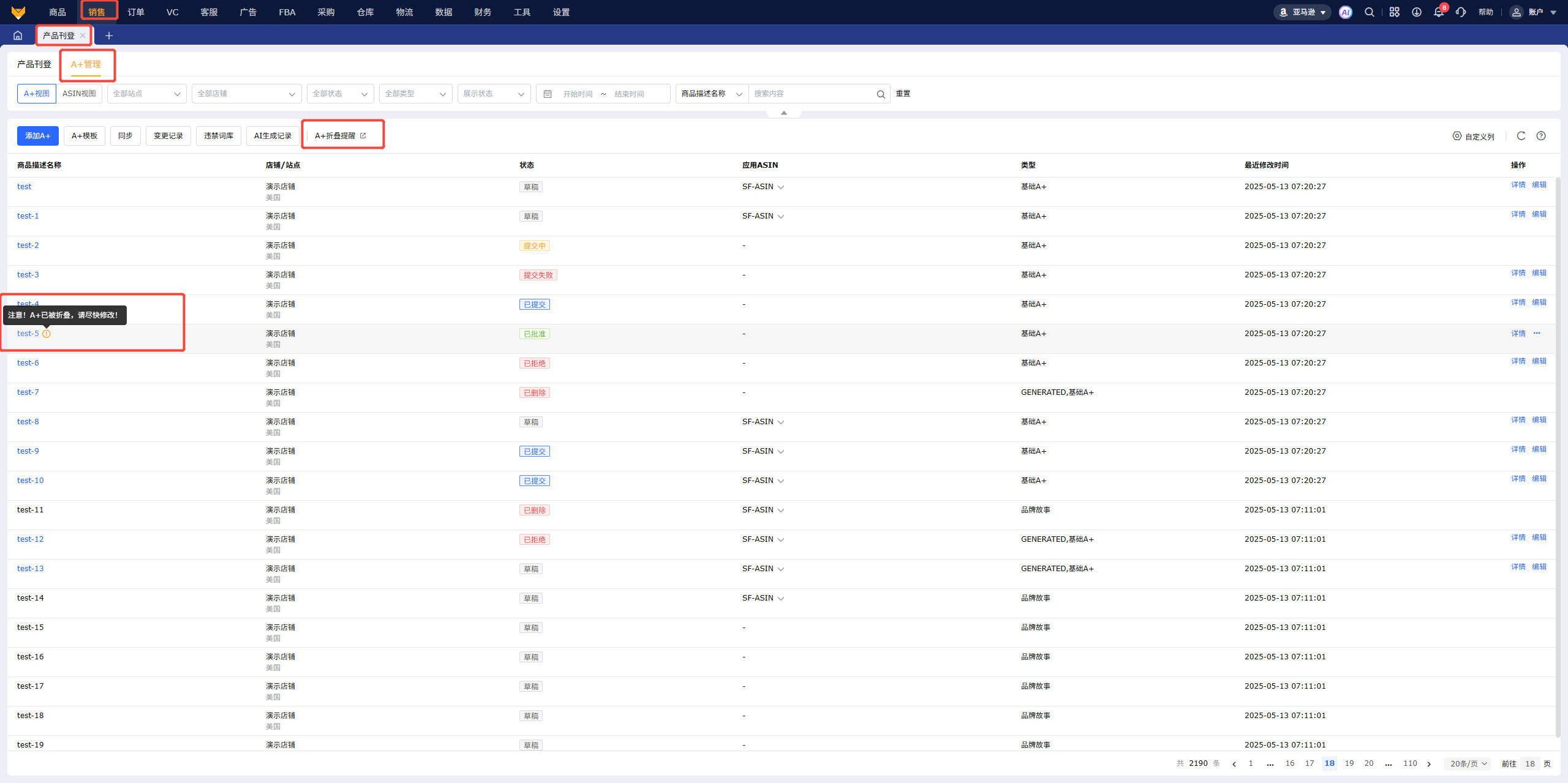Open the download center icon

pyautogui.click(x=1417, y=12)
